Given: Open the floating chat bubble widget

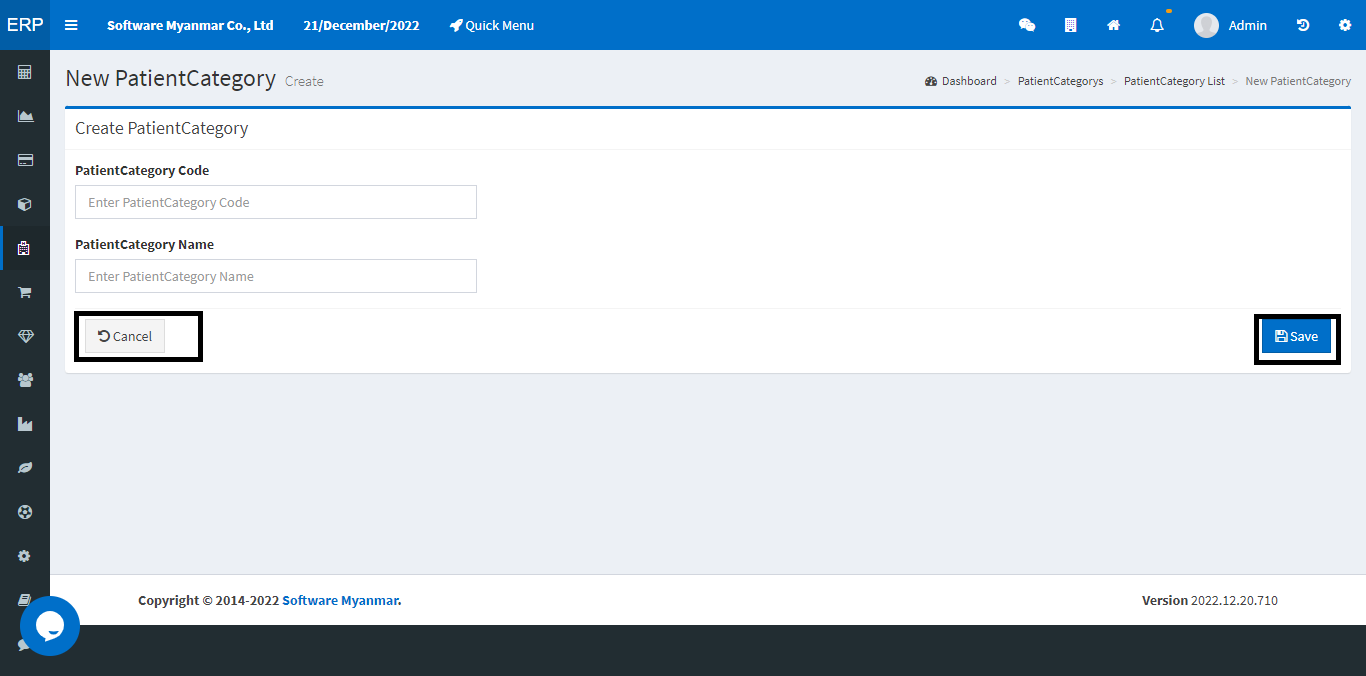Looking at the screenshot, I should [x=50, y=626].
